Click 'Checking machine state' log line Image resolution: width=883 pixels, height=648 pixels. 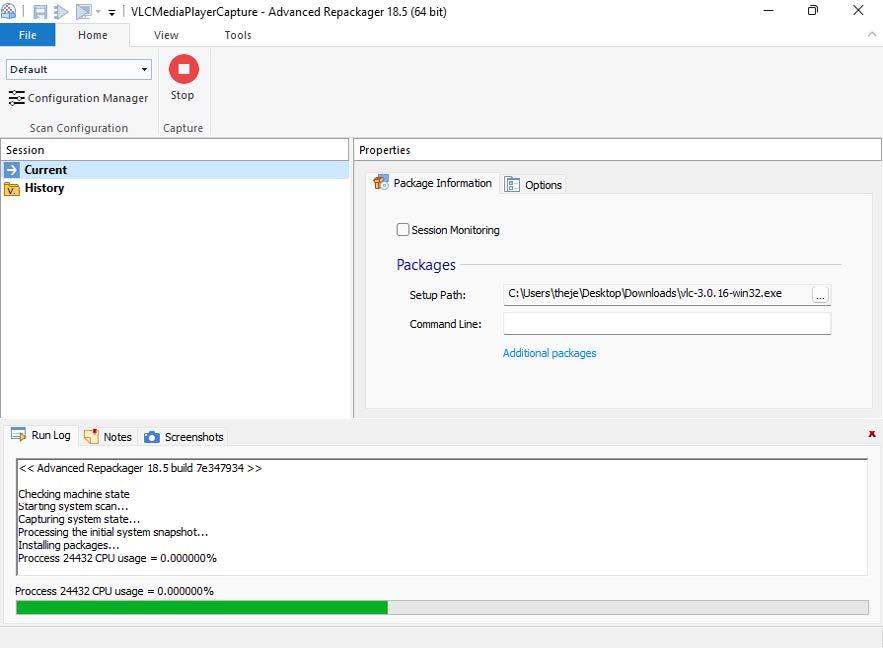point(74,494)
